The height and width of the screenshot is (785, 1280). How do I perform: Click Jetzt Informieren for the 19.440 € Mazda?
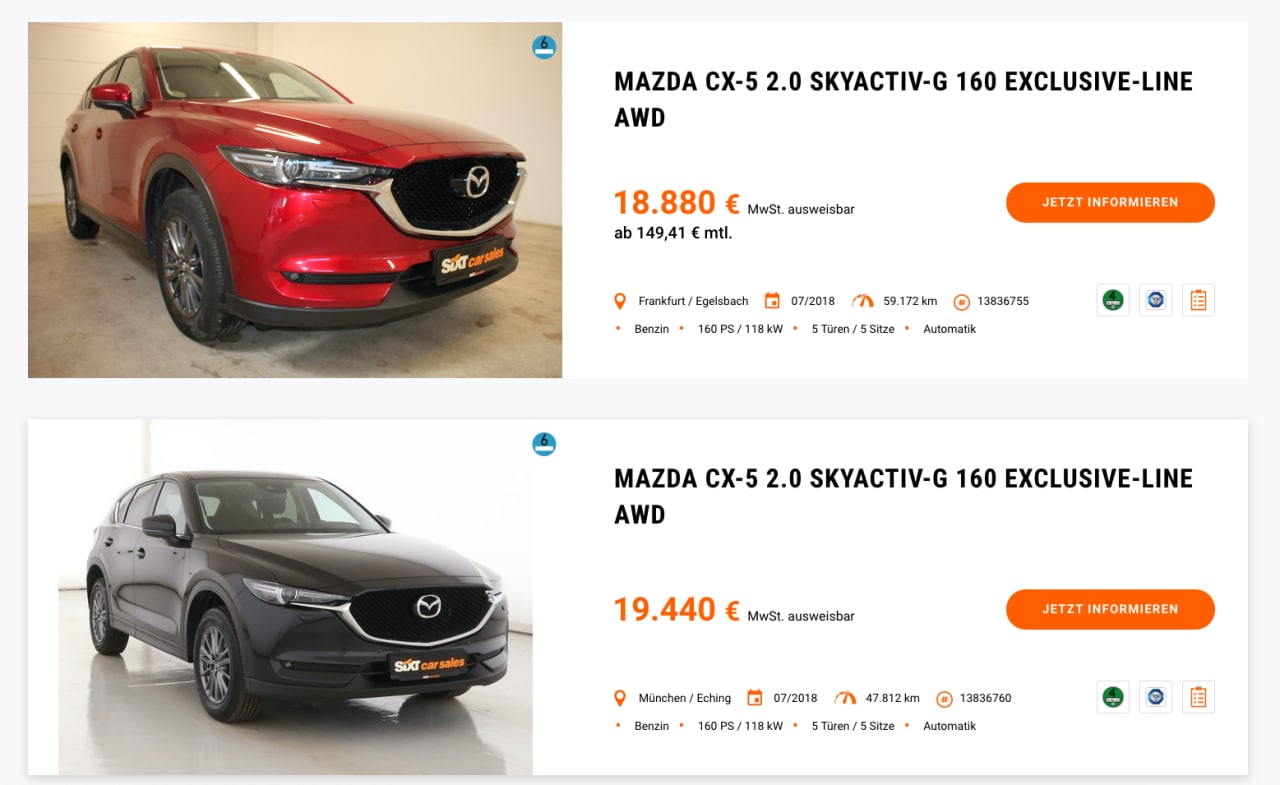[1110, 609]
